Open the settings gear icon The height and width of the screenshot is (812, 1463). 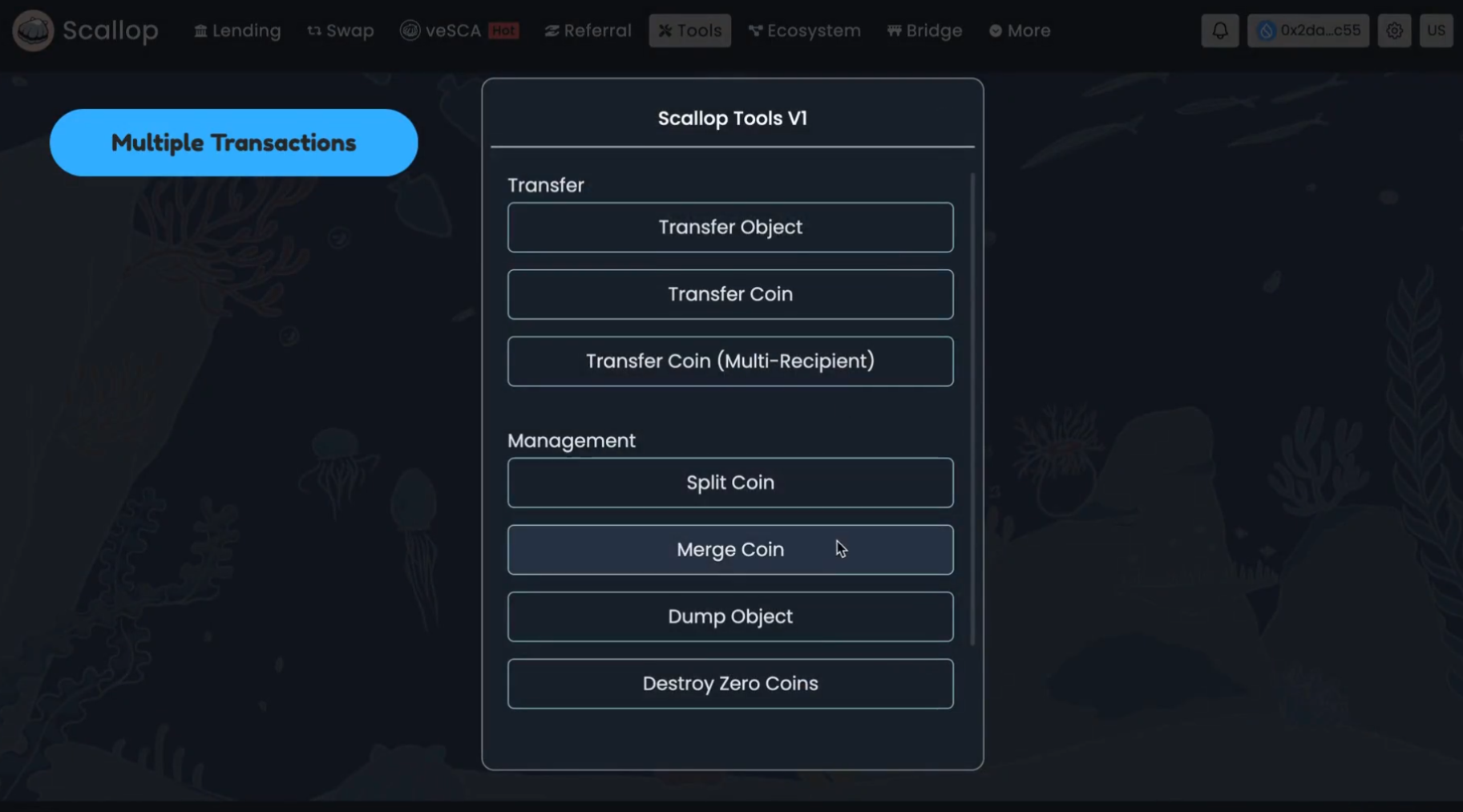coord(1394,31)
